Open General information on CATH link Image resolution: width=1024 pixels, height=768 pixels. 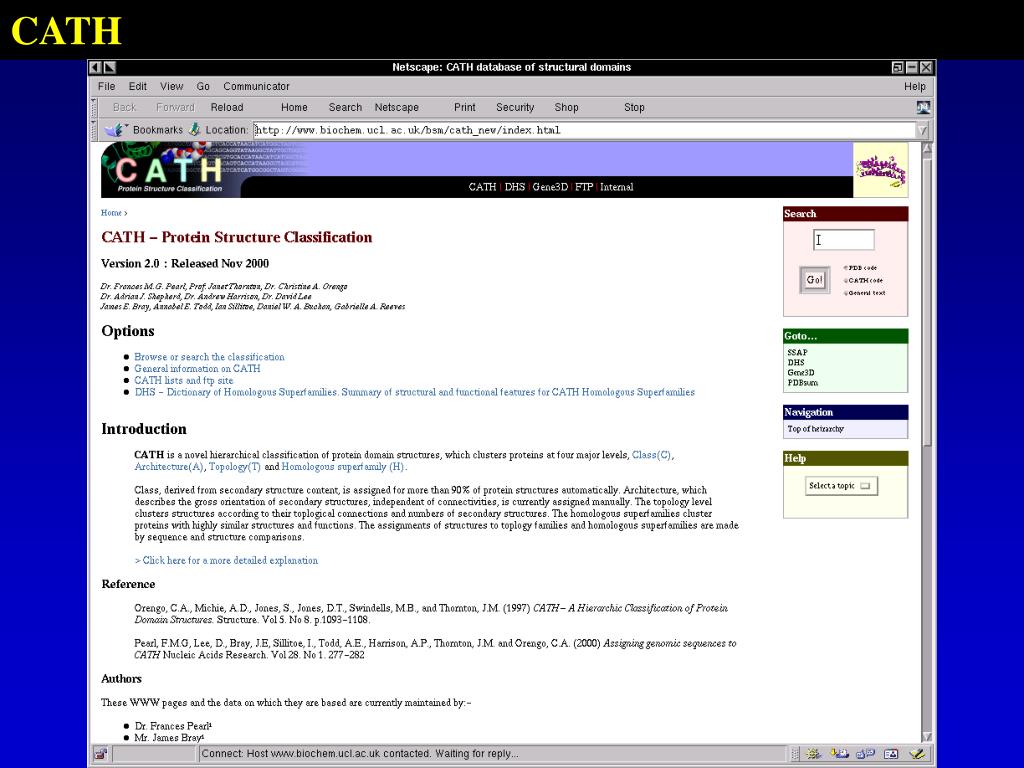point(197,368)
